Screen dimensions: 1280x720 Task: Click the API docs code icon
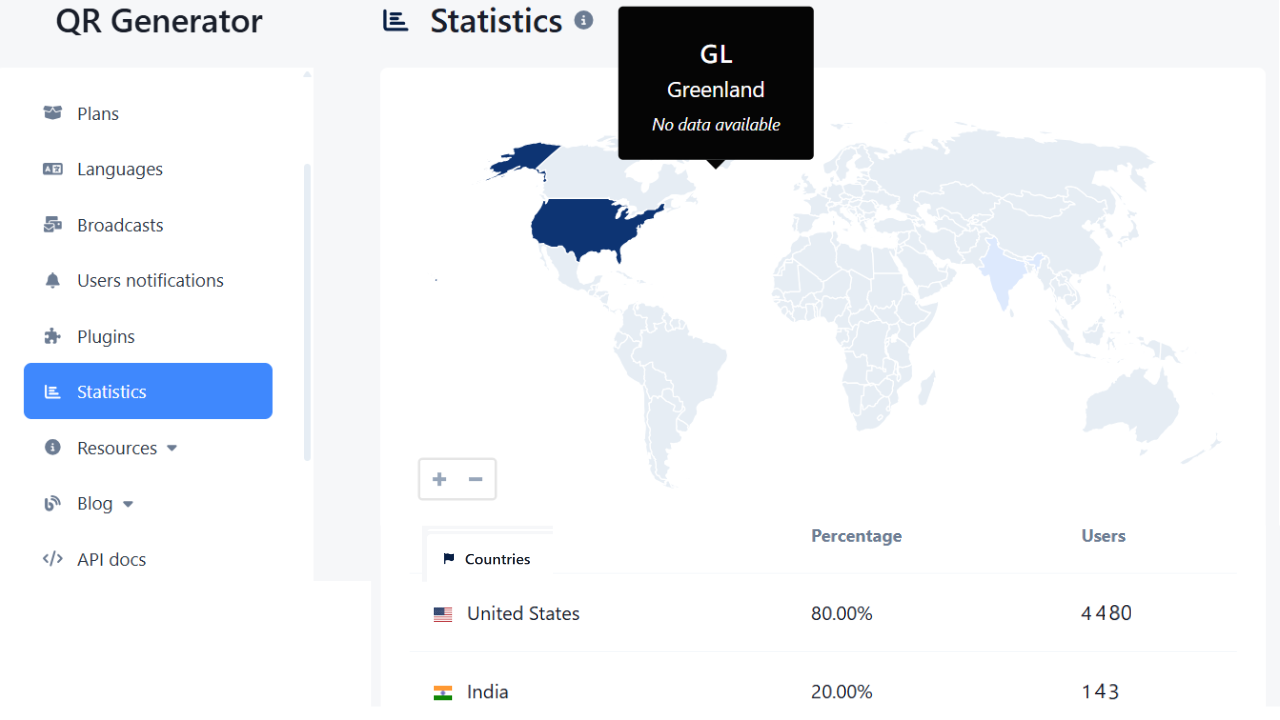coord(52,559)
